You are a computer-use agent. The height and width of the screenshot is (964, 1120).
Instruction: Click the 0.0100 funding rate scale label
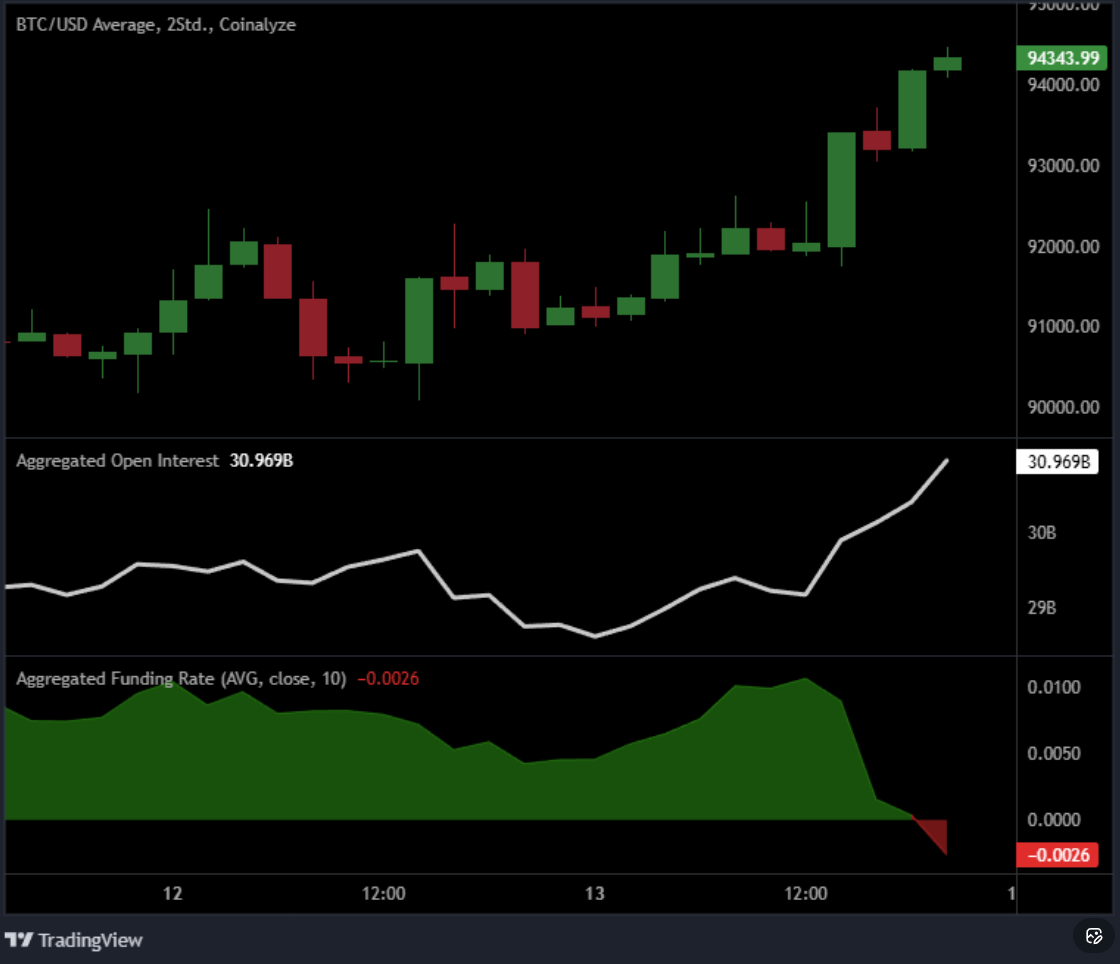(1055, 688)
